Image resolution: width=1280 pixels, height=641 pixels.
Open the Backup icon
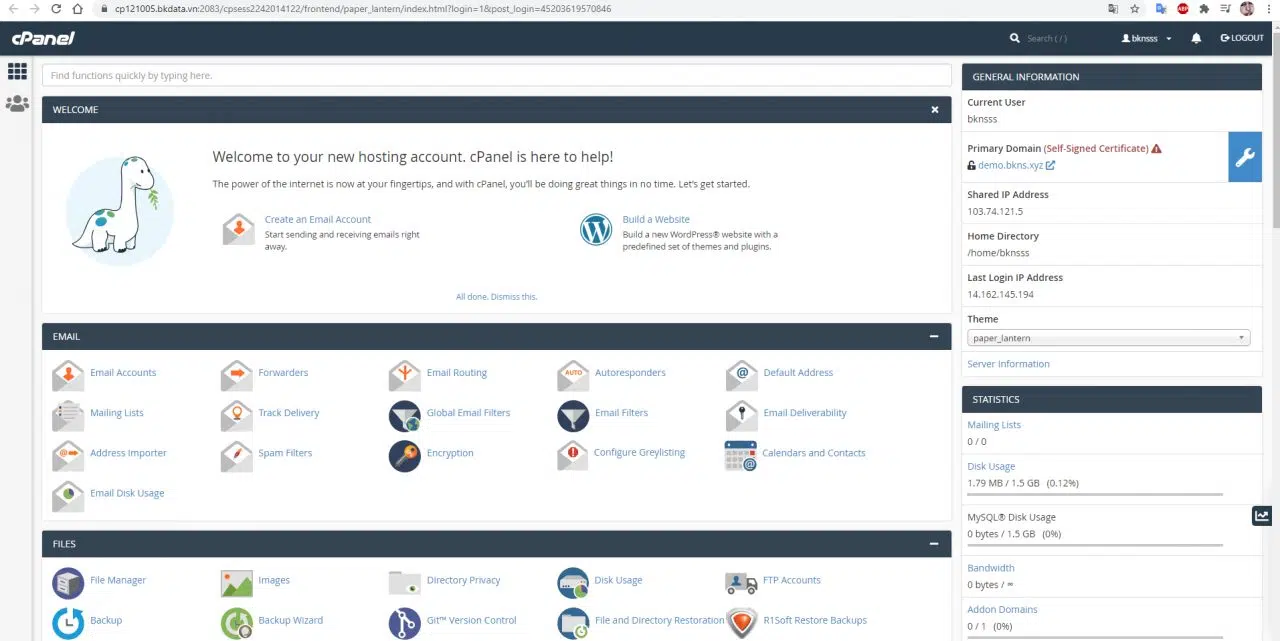point(68,622)
